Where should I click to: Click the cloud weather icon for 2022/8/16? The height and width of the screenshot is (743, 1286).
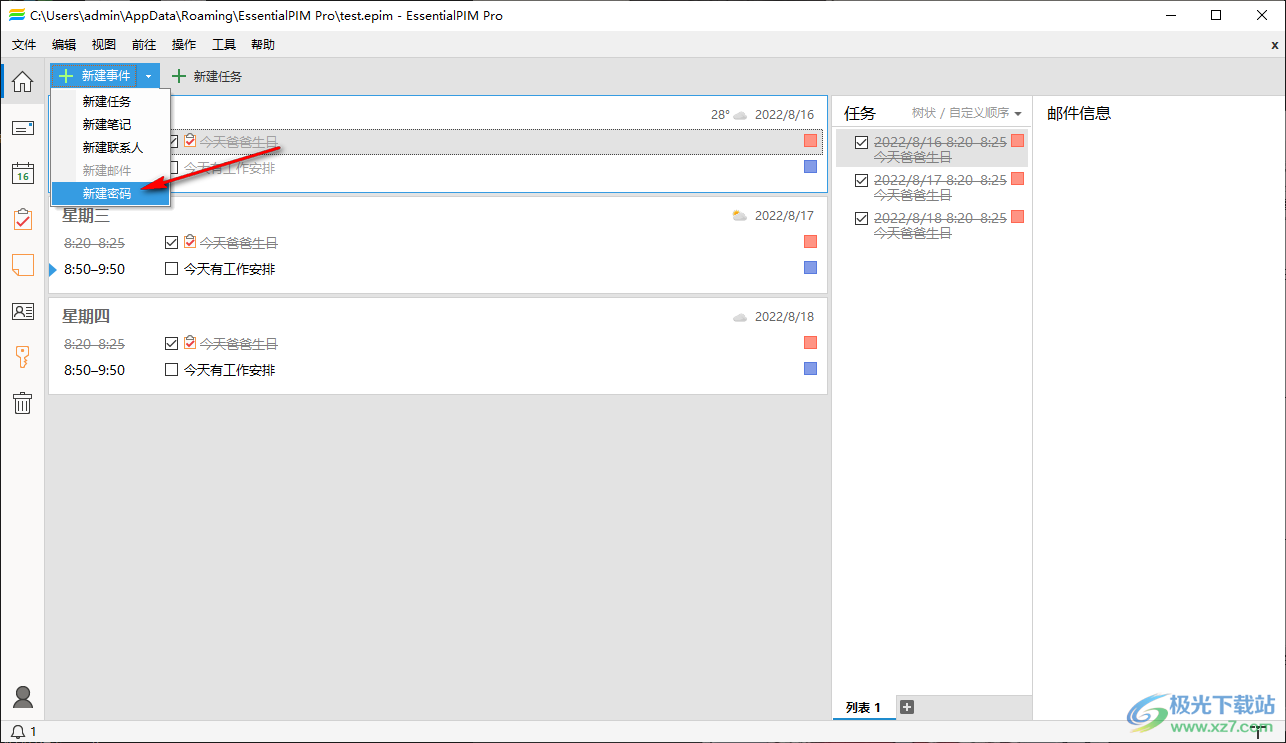[x=740, y=115]
